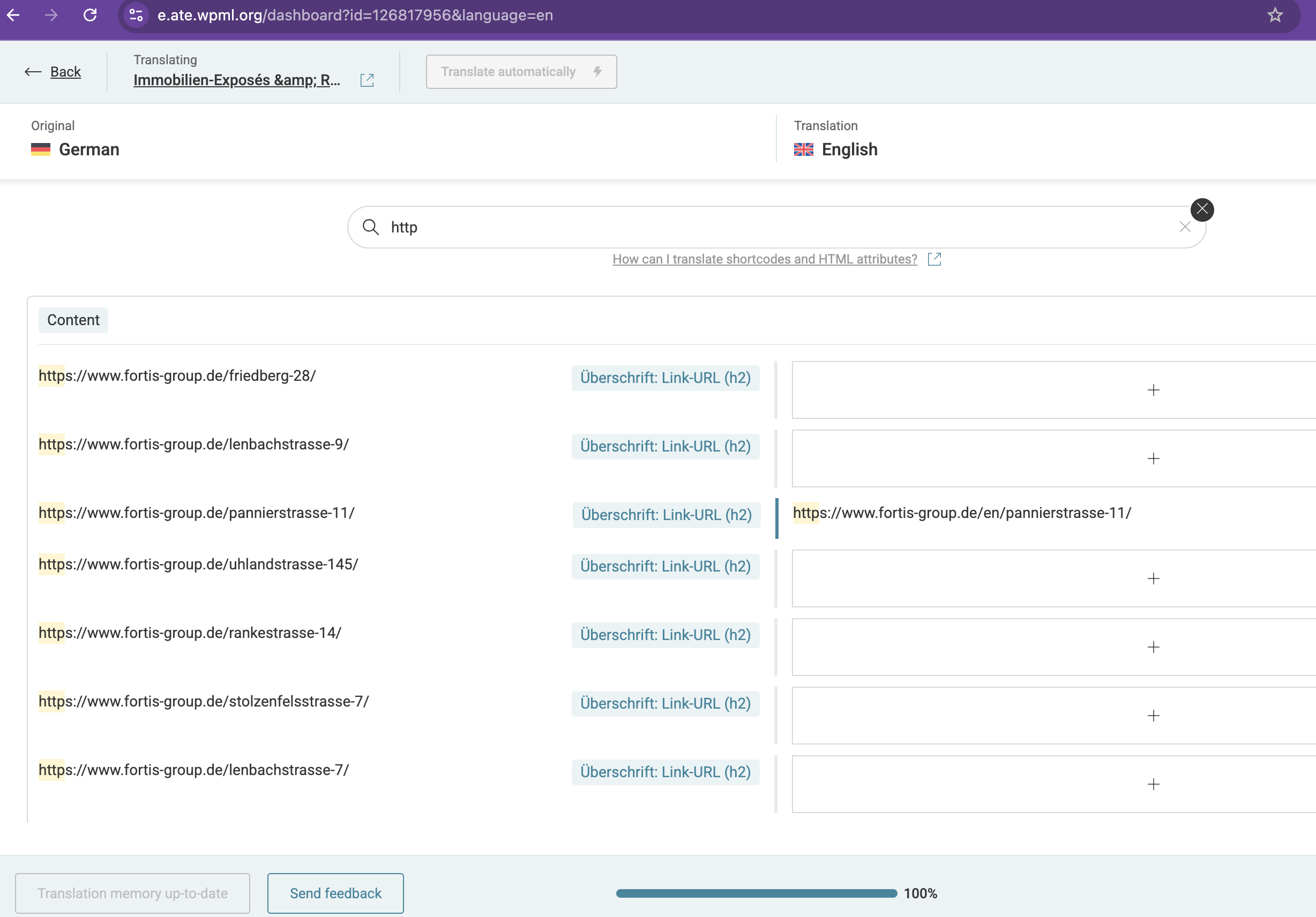Click the browser forward arrow
This screenshot has width=1316, height=917.
(51, 15)
